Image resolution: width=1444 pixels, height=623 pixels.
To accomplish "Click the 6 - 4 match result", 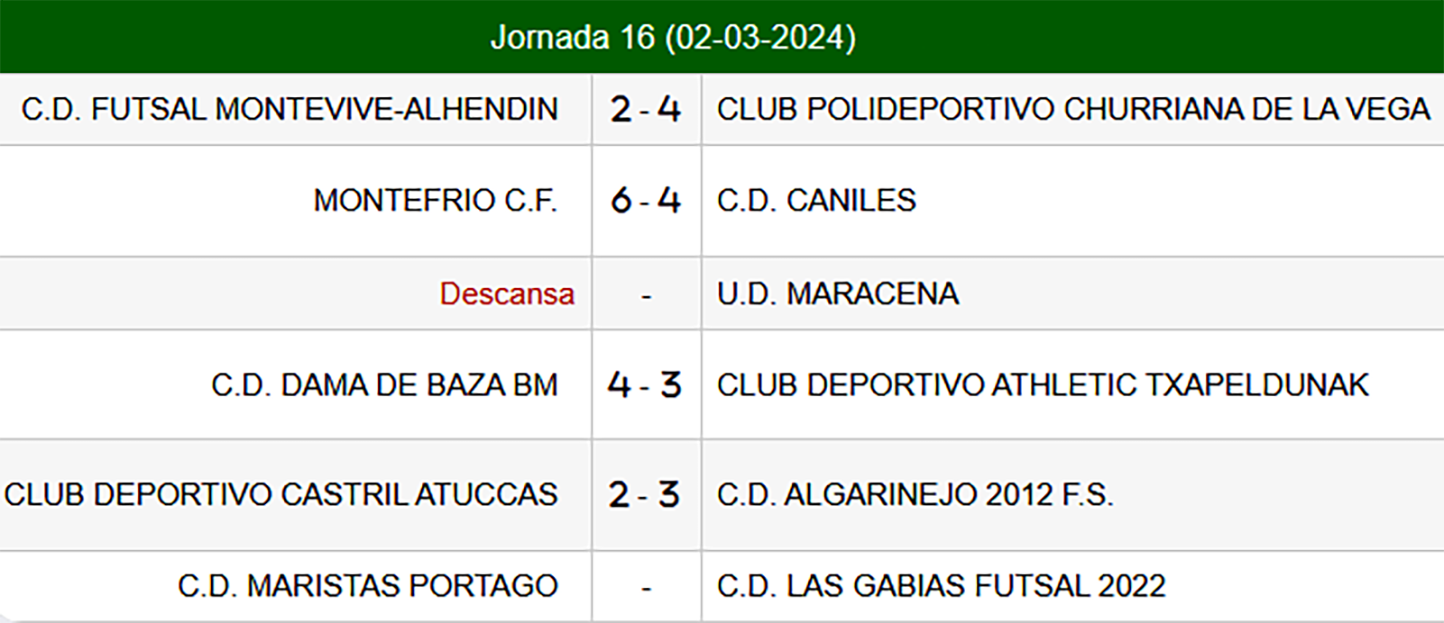I will [x=646, y=201].
